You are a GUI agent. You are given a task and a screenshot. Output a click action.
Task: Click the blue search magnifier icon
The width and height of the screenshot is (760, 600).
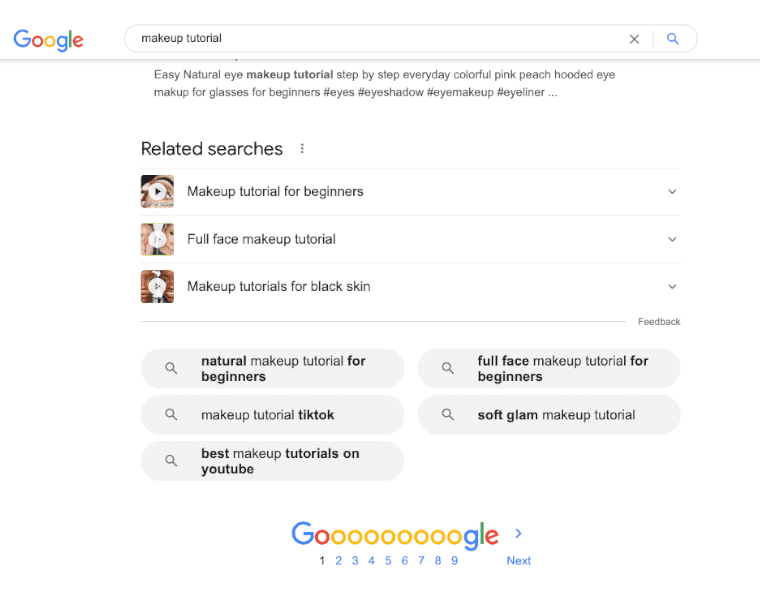click(x=673, y=39)
